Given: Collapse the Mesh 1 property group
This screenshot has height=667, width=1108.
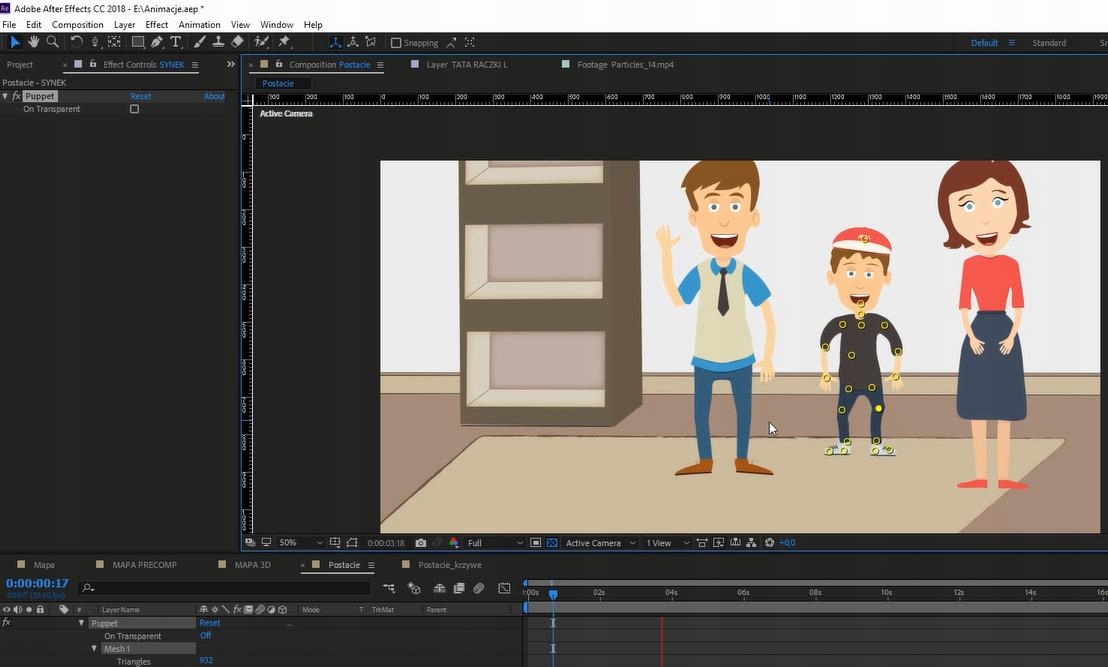Looking at the screenshot, I should tap(94, 649).
